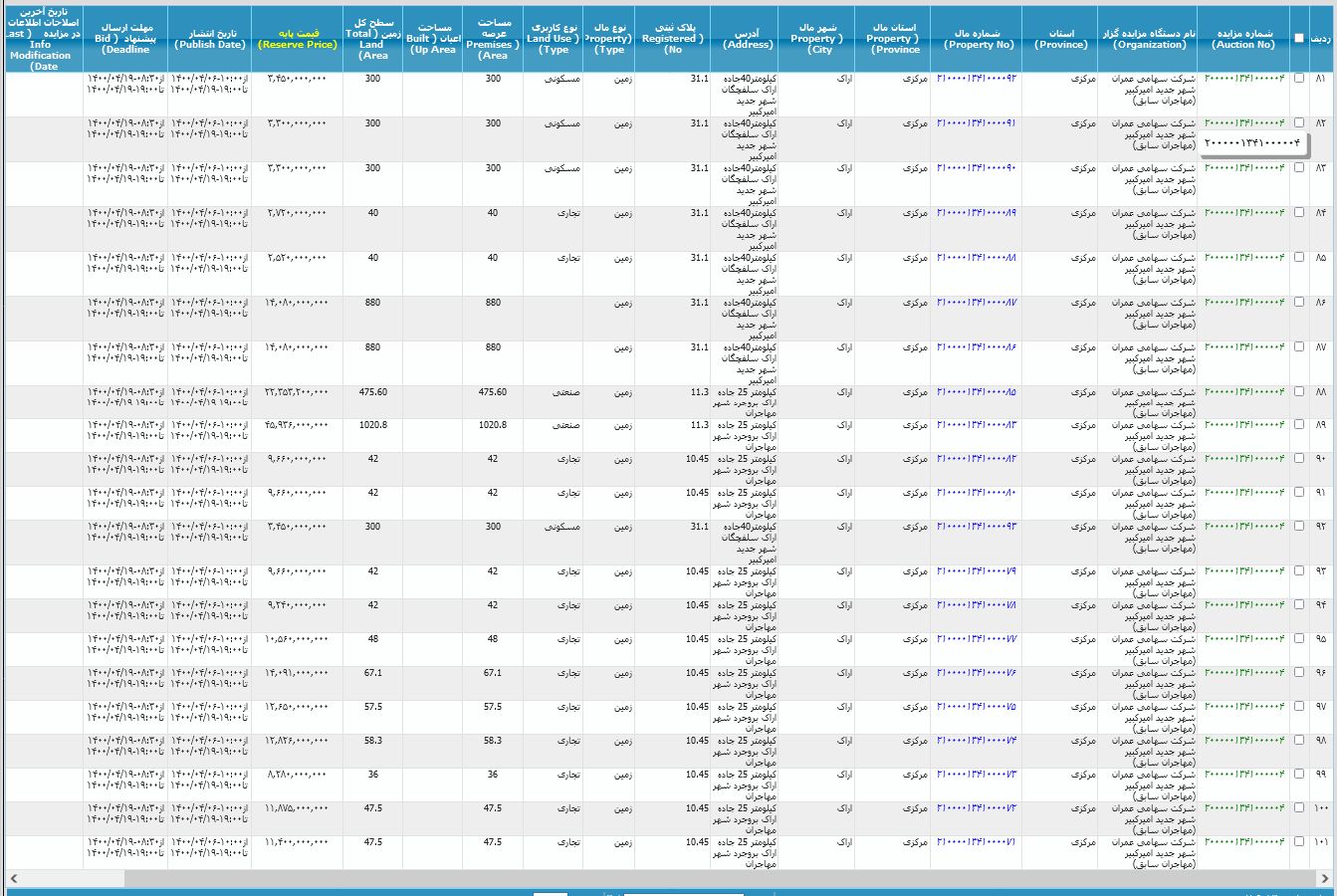Sort by the Reserve Price column header
Image resolution: width=1337 pixels, height=896 pixels.
[x=298, y=39]
